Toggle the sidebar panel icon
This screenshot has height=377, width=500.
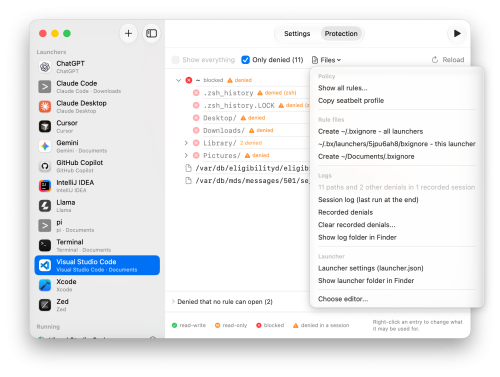point(152,33)
